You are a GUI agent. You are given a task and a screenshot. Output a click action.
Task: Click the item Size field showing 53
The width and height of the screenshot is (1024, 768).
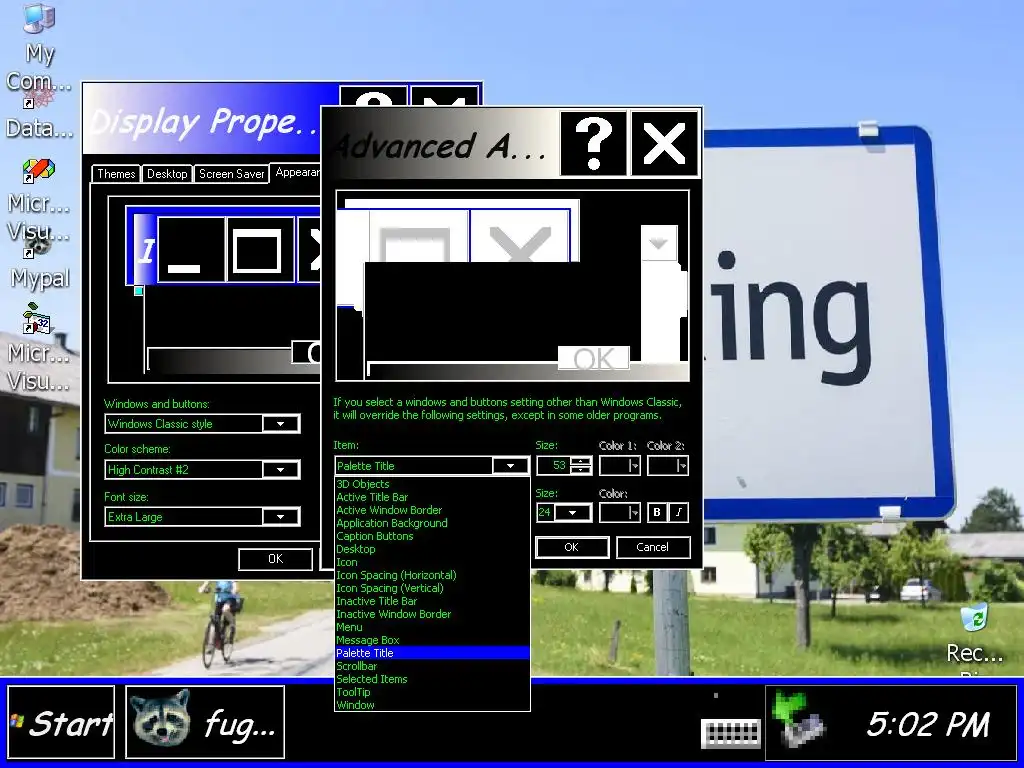tap(553, 466)
